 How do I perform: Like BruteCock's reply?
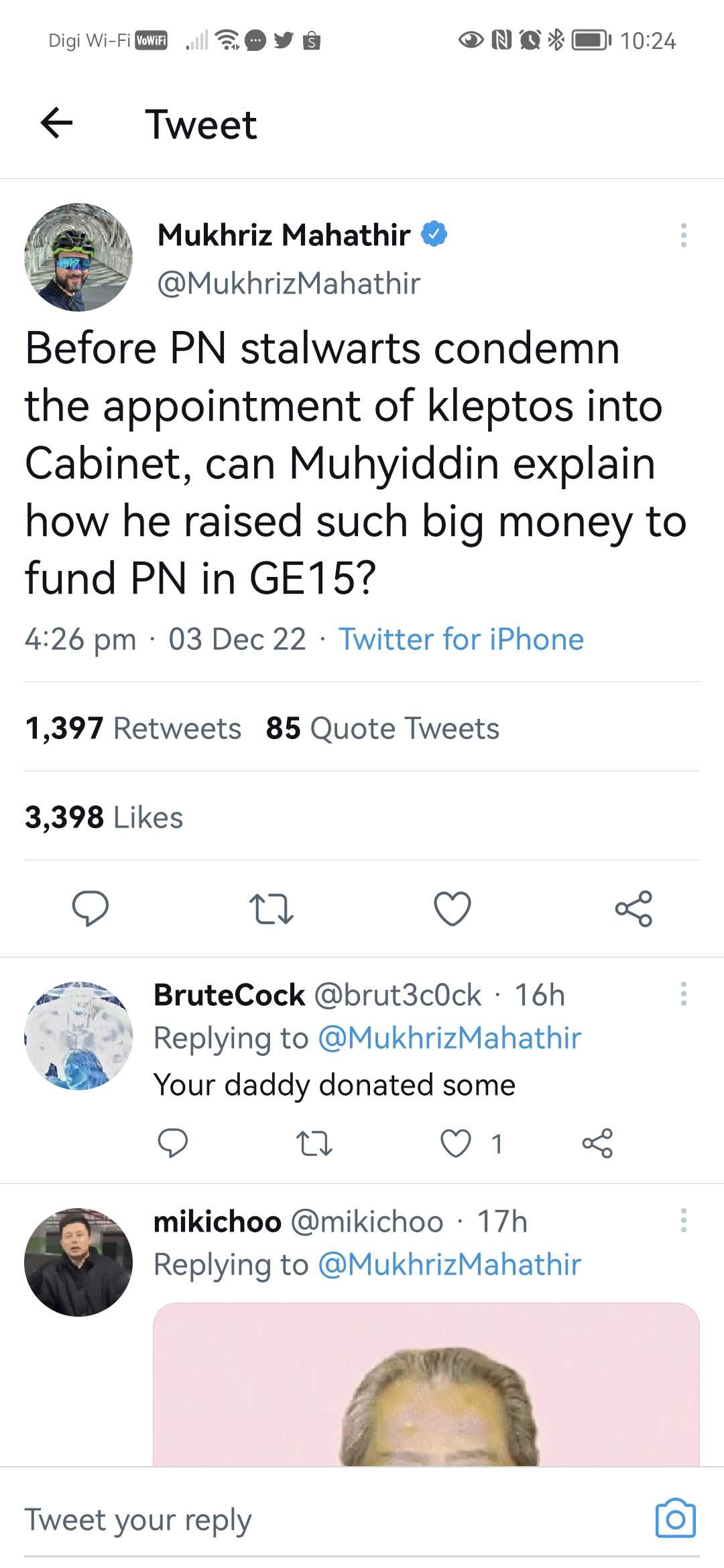(456, 1143)
